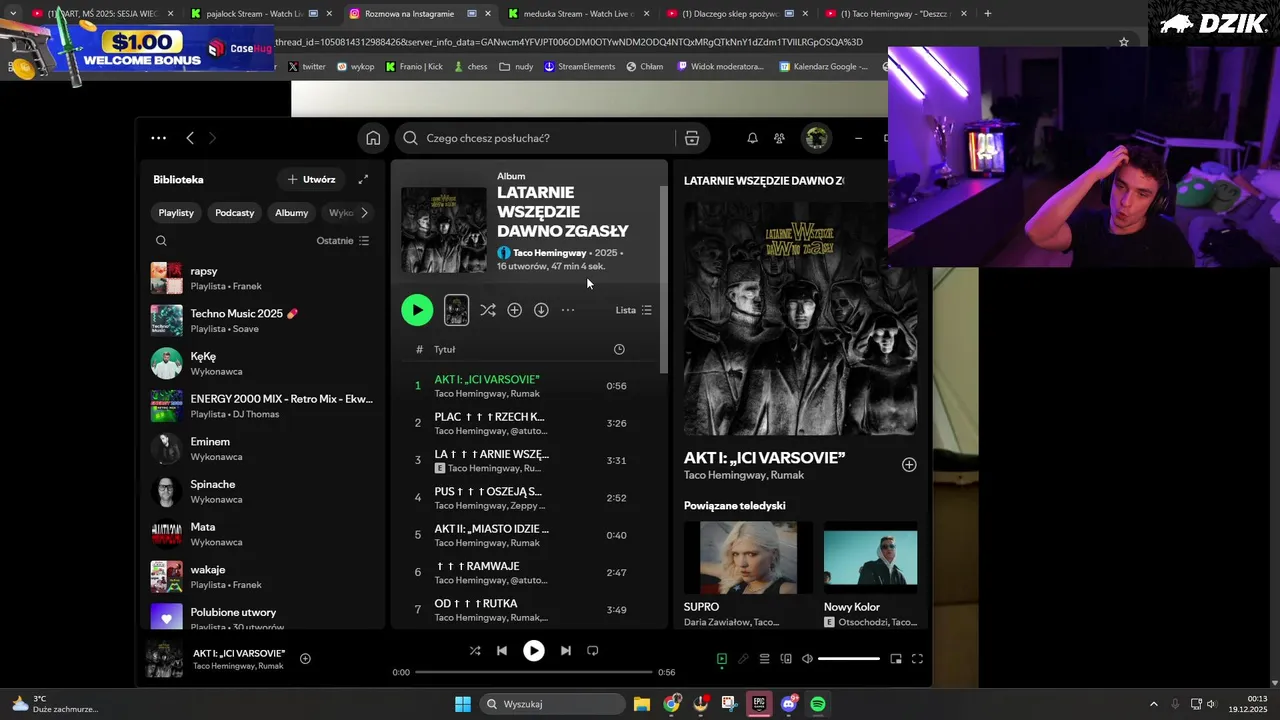Viewport: 1280px width, 720px height.
Task: Open the StreamElements bookmark
Action: click(579, 67)
